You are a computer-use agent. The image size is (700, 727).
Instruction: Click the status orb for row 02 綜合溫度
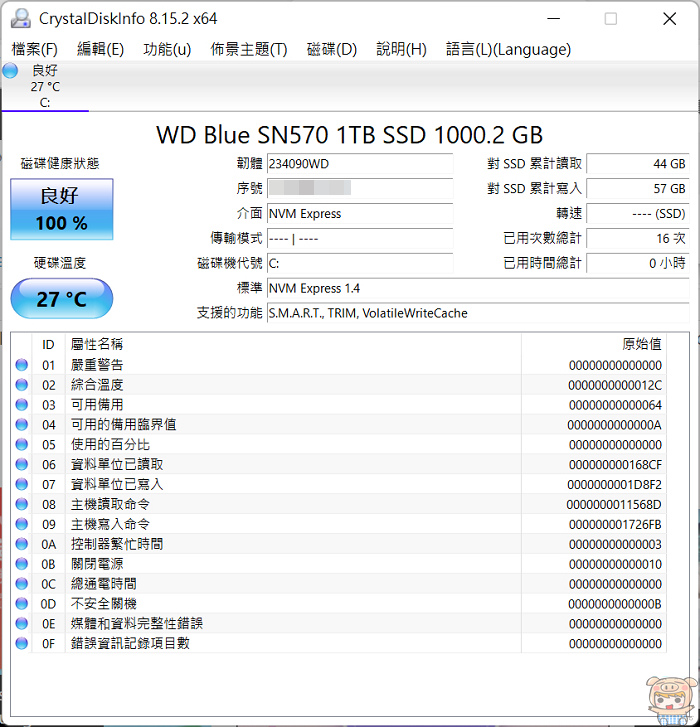21,385
